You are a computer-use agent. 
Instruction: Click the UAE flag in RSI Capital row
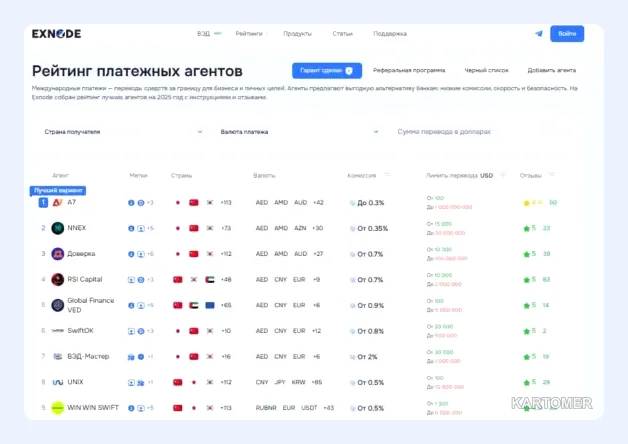[210, 279]
